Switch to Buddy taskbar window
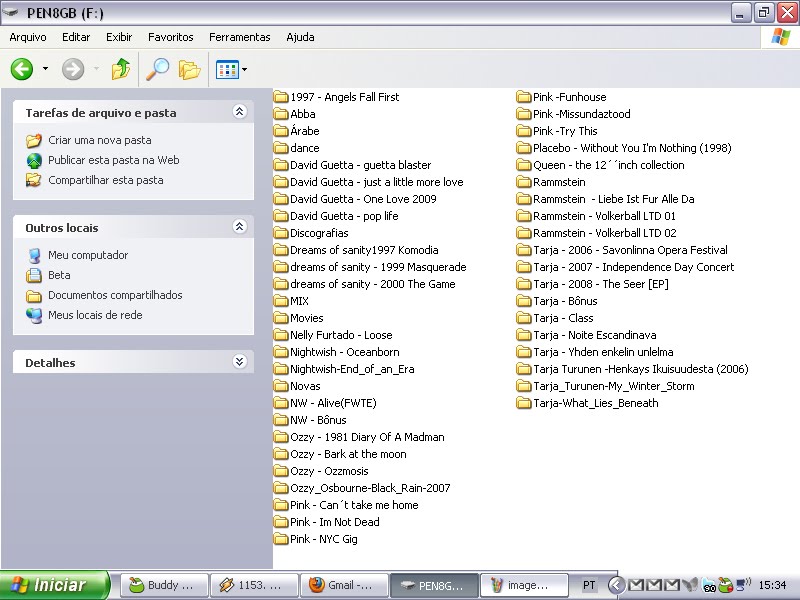 tap(164, 585)
